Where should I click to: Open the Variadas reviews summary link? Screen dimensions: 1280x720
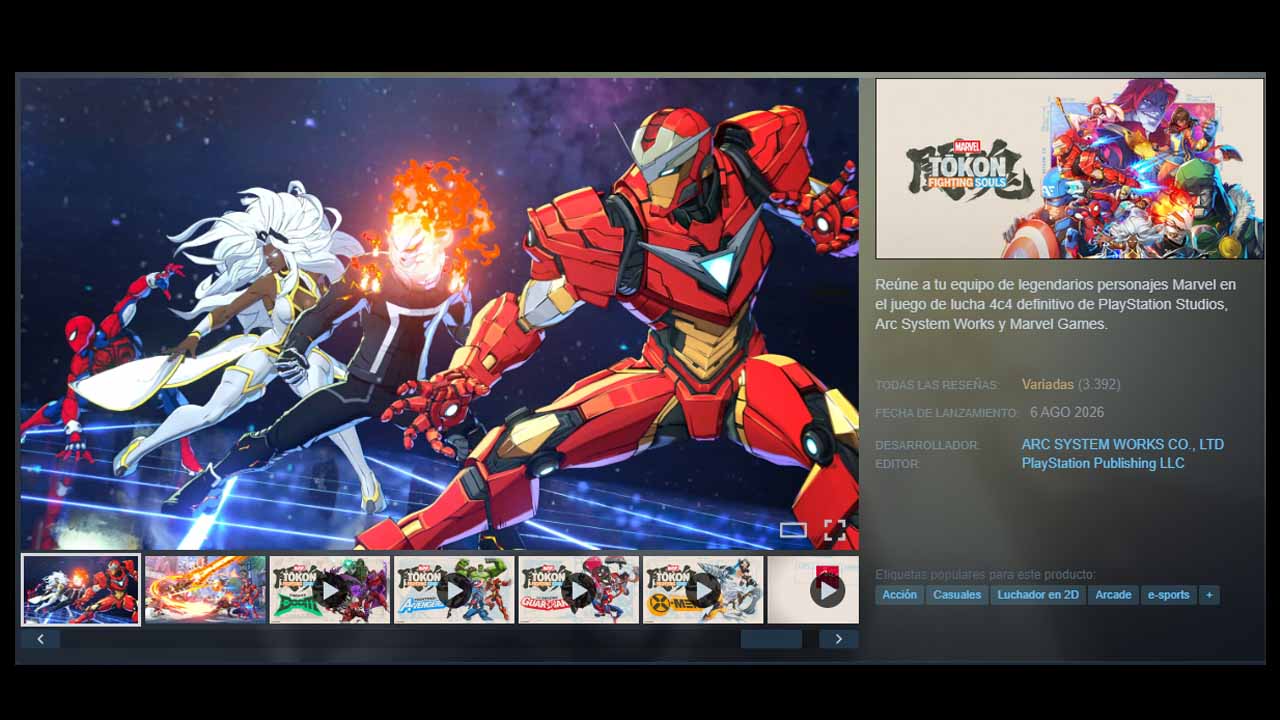[1048, 385]
